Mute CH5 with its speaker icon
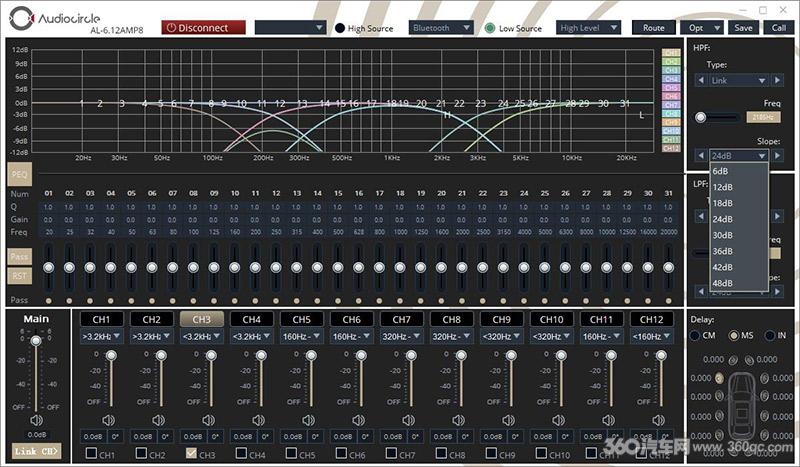This screenshot has width=800, height=467. [x=308, y=420]
